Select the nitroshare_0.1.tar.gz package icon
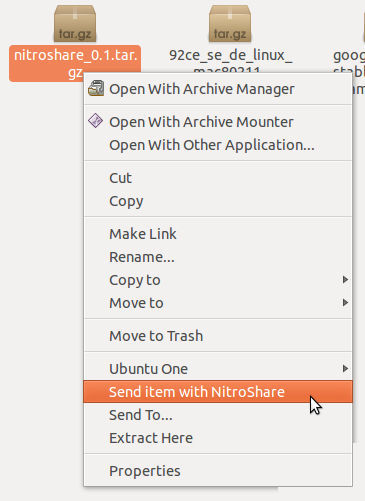Image resolution: width=365 pixels, height=501 pixels. pos(75,23)
